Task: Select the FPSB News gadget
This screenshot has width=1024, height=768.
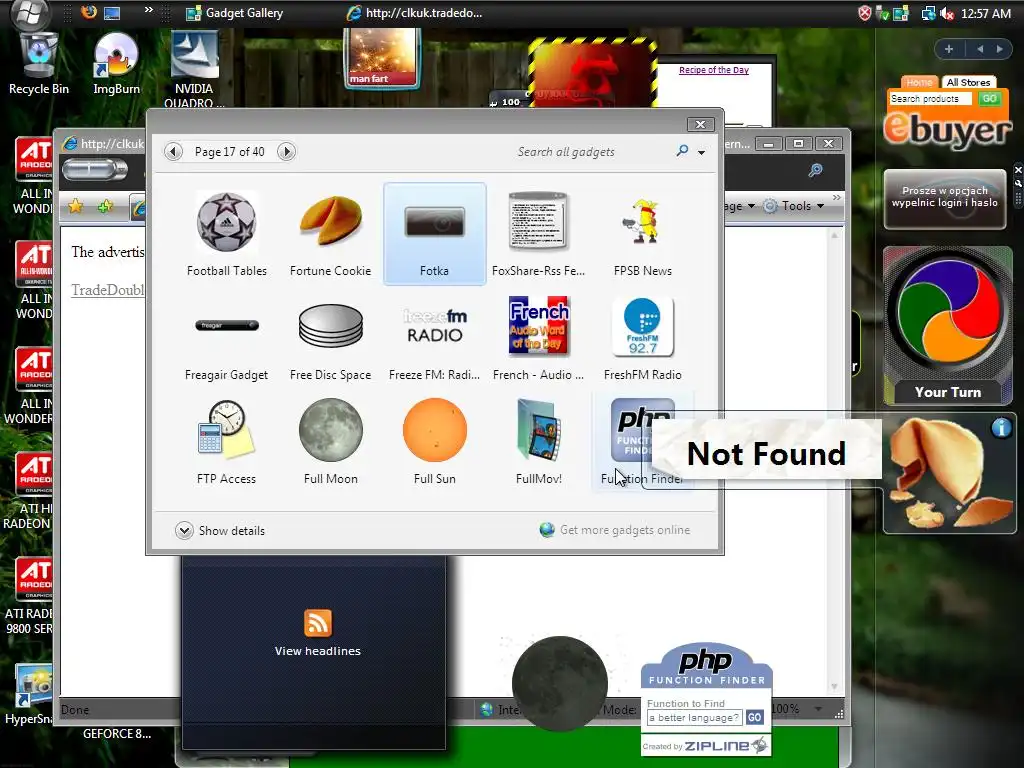Action: click(x=643, y=234)
